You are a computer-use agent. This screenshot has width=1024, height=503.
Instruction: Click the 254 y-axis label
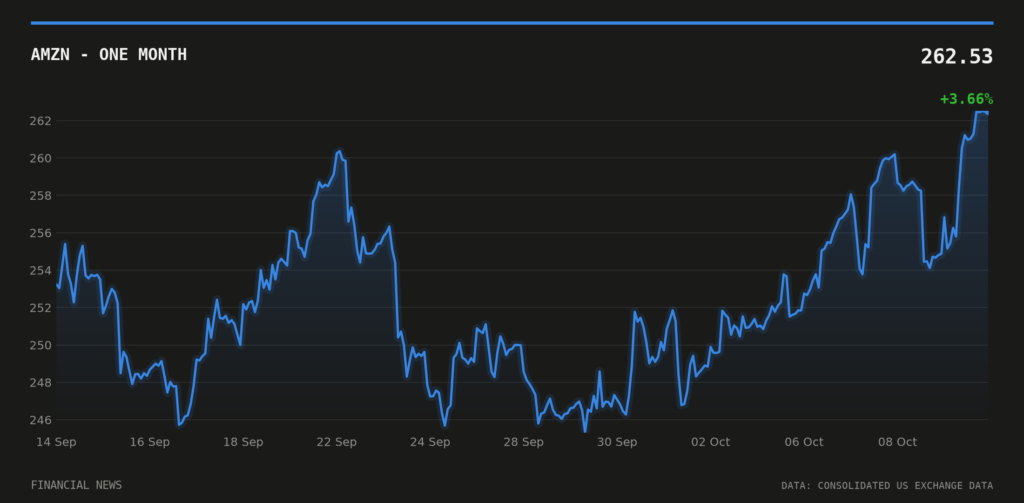(40, 270)
